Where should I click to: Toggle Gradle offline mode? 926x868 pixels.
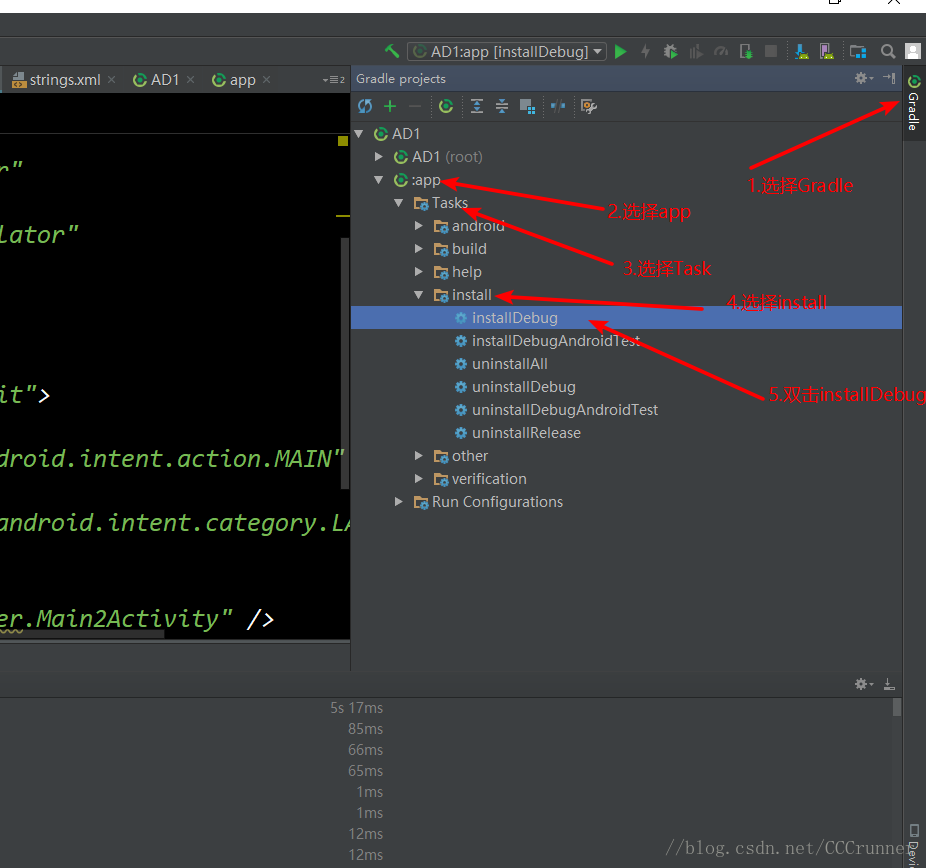pyautogui.click(x=558, y=106)
